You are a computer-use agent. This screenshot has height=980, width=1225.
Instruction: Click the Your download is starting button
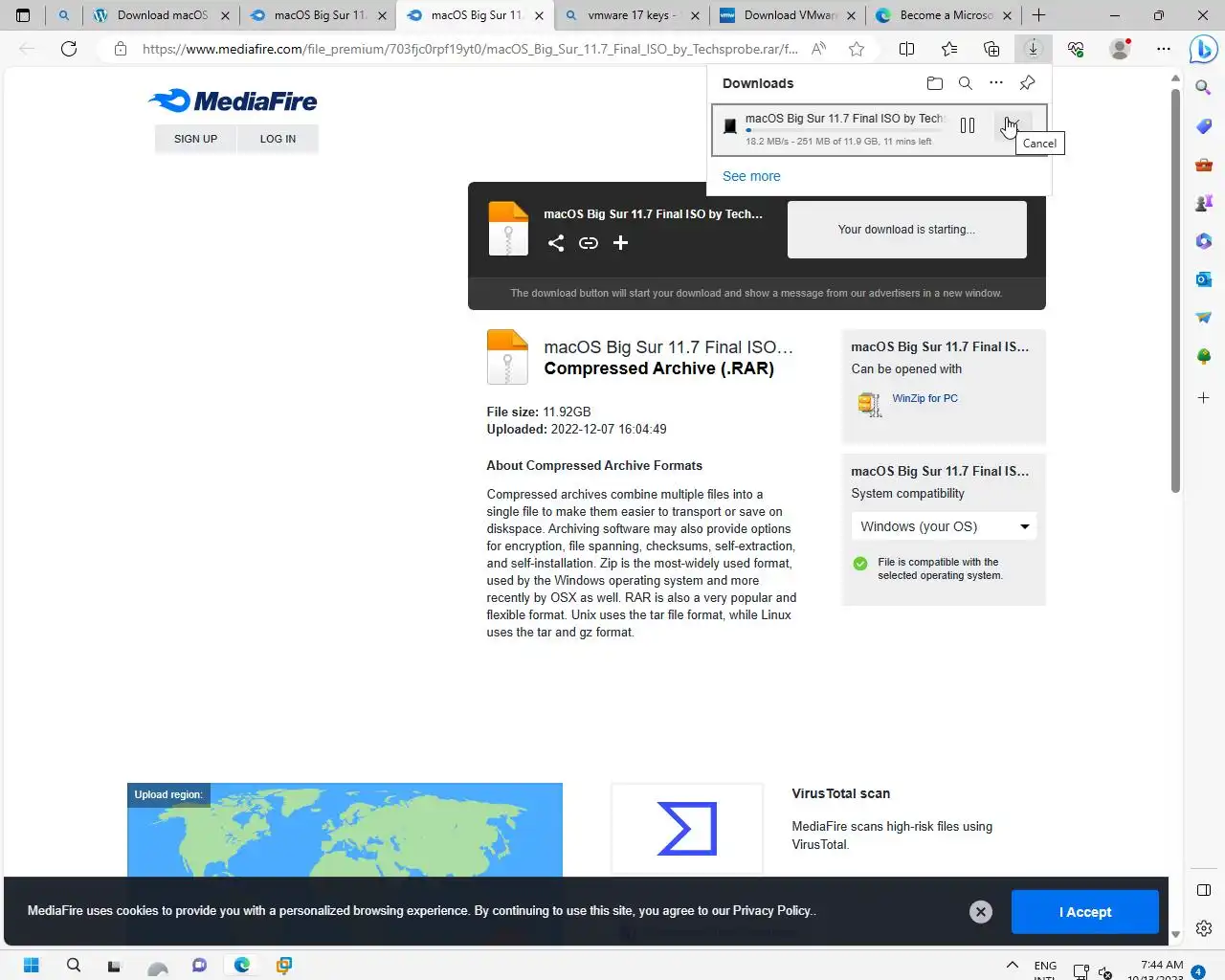point(907,230)
